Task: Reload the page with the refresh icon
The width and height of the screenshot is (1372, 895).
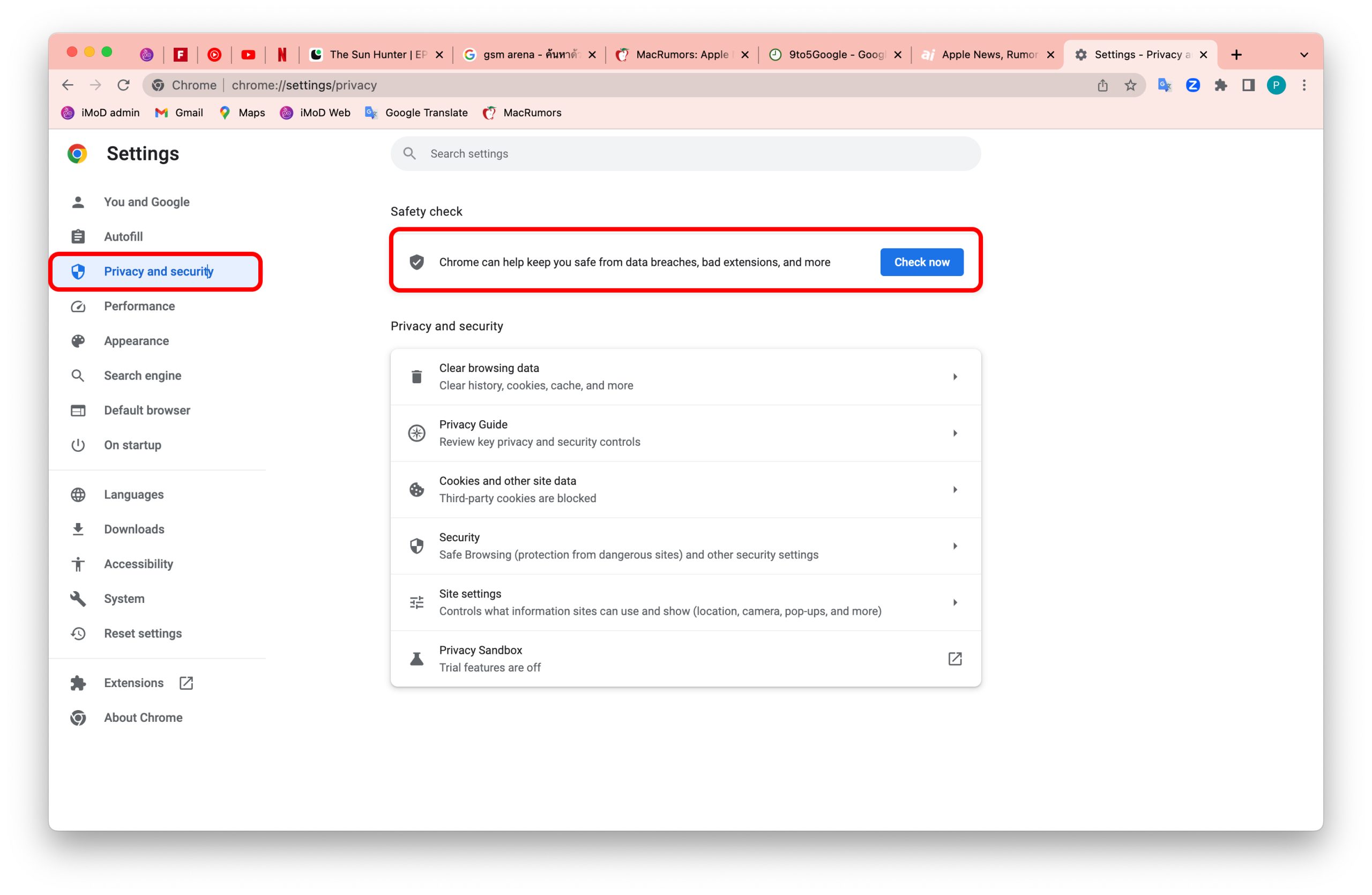Action: pos(123,85)
